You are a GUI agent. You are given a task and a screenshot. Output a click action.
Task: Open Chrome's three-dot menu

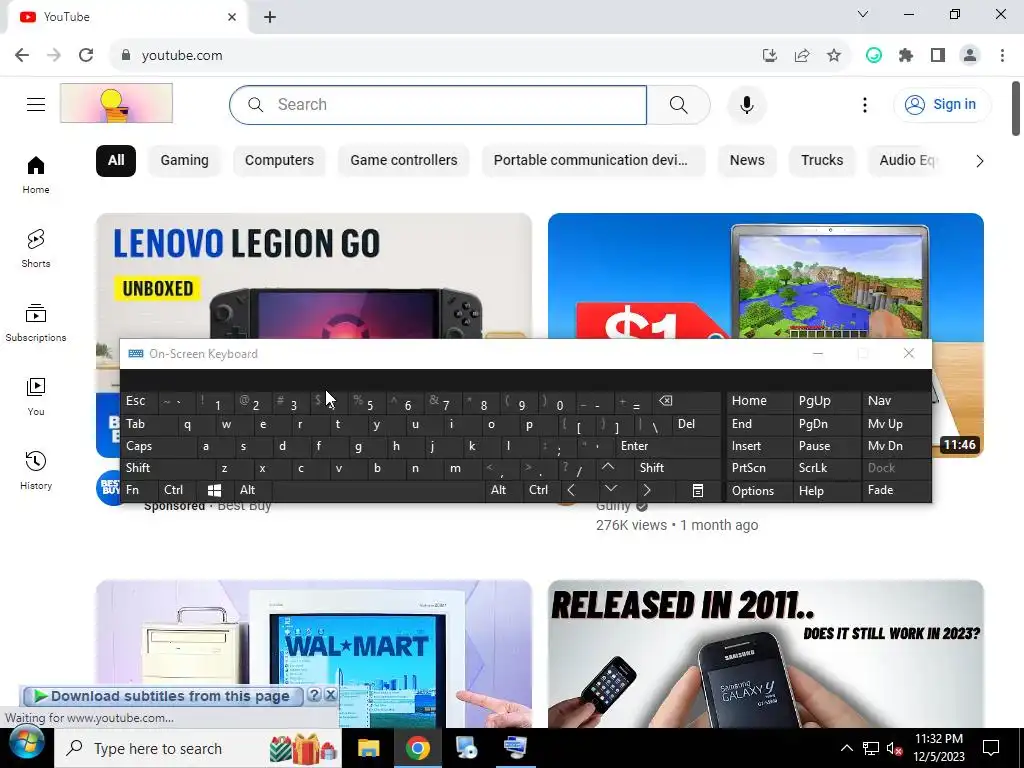click(1002, 56)
